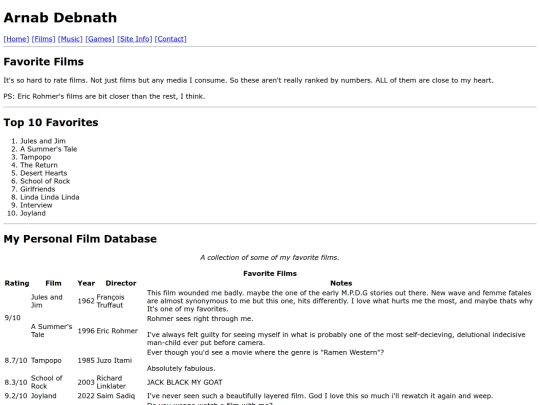The image size is (540, 405).
Task: Click director 'François Truffaut' cell
Action: (110, 301)
